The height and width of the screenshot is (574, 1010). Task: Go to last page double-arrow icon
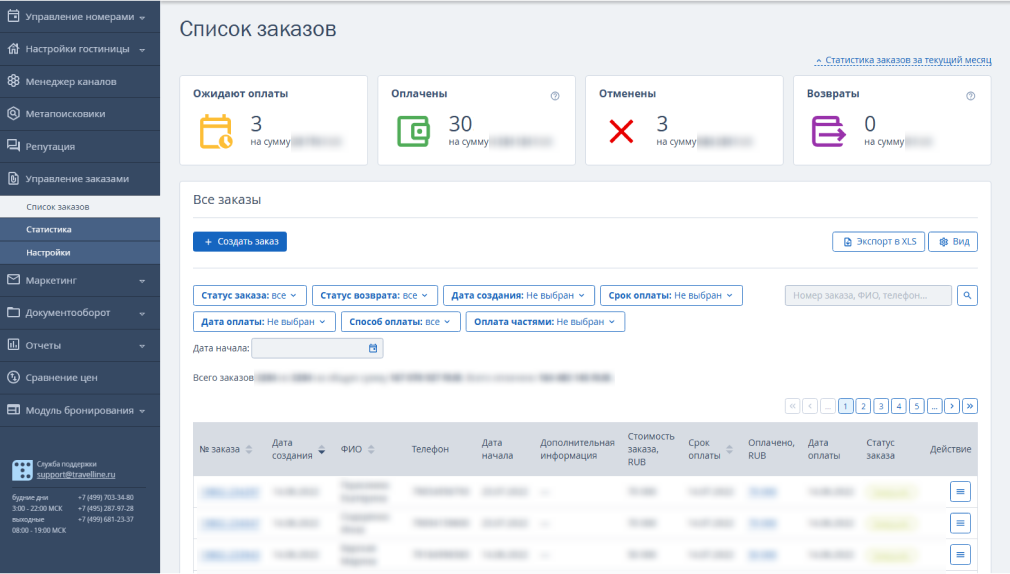click(969, 406)
